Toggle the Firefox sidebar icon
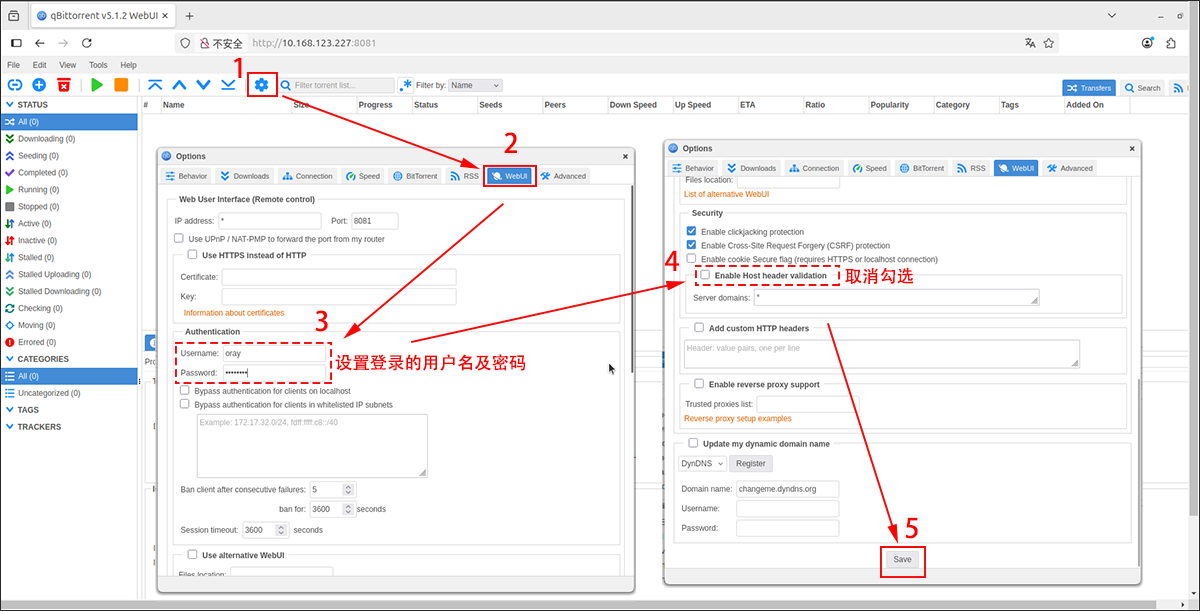1200x611 pixels. click(15, 43)
